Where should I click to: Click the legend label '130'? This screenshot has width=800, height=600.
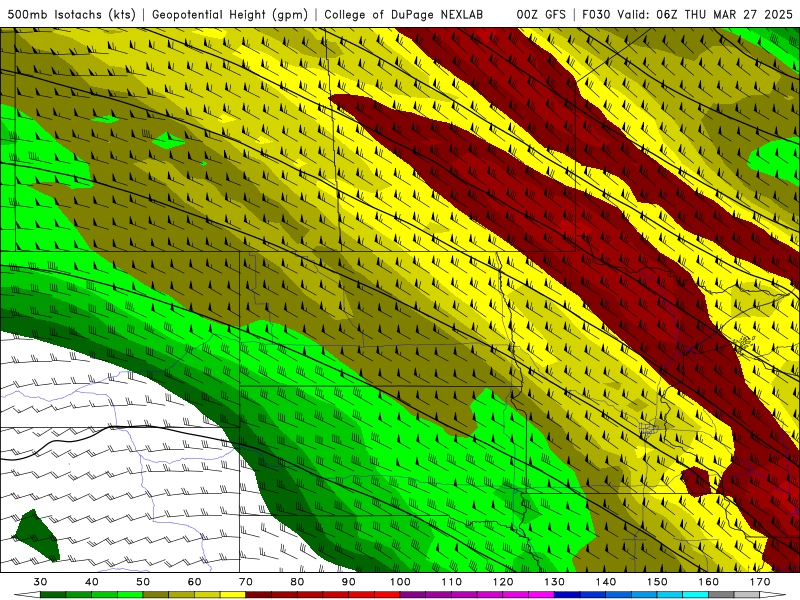click(554, 582)
